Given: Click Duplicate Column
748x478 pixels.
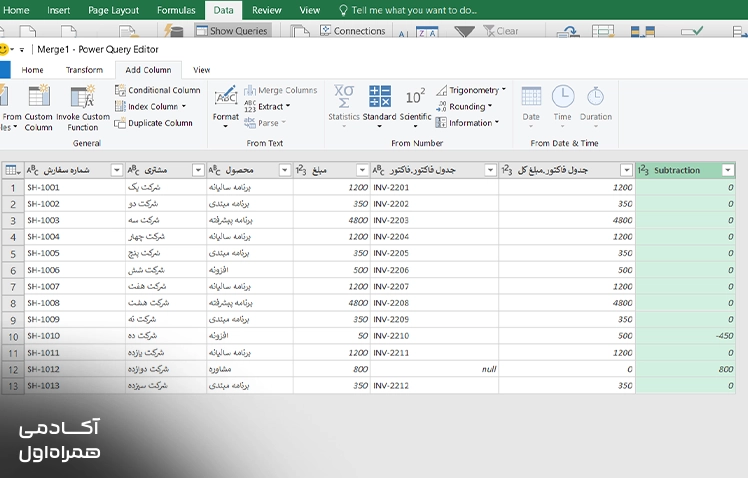Looking at the screenshot, I should click(x=154, y=123).
